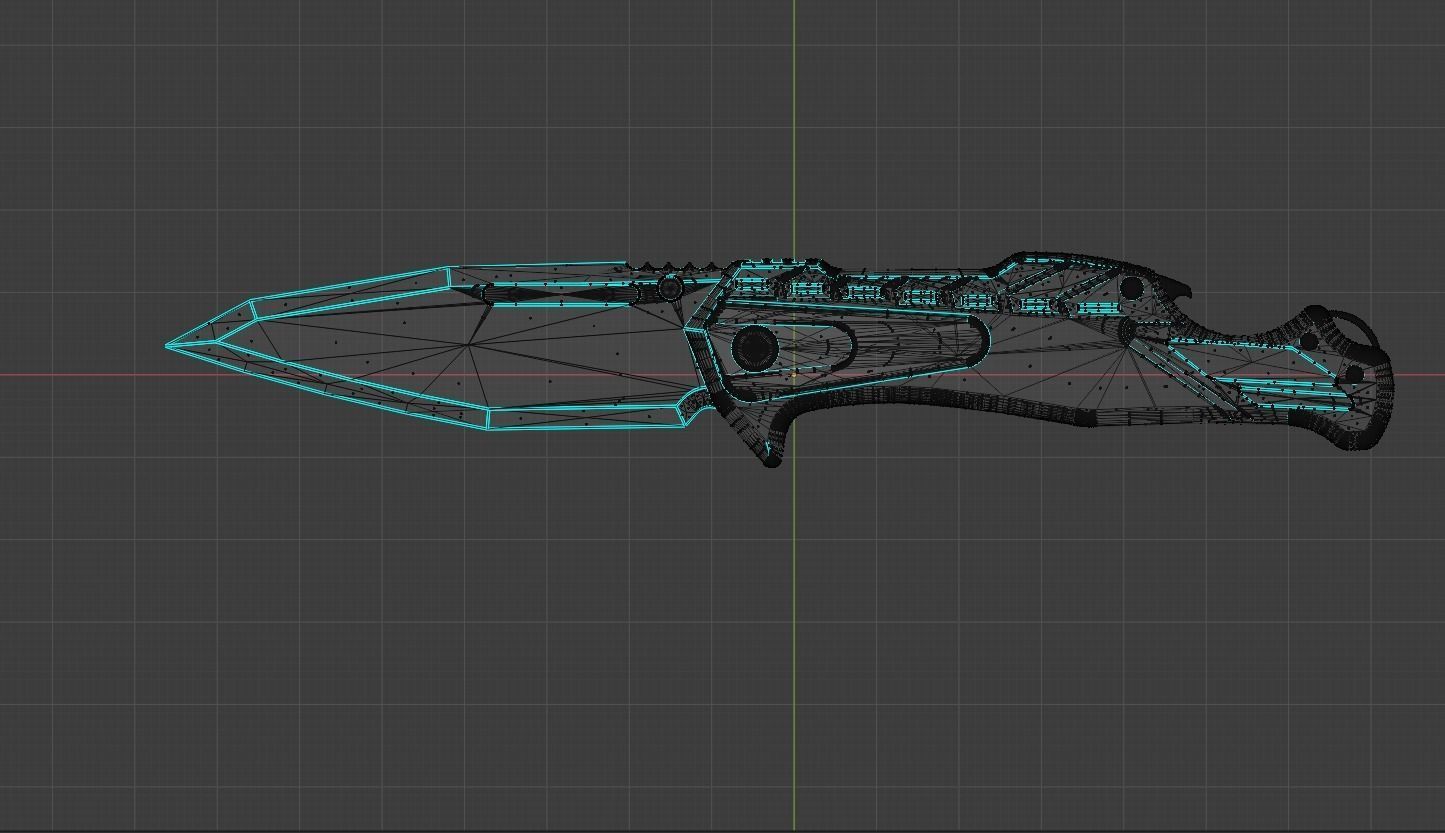Select the large round pivot screw on handle

coord(755,348)
